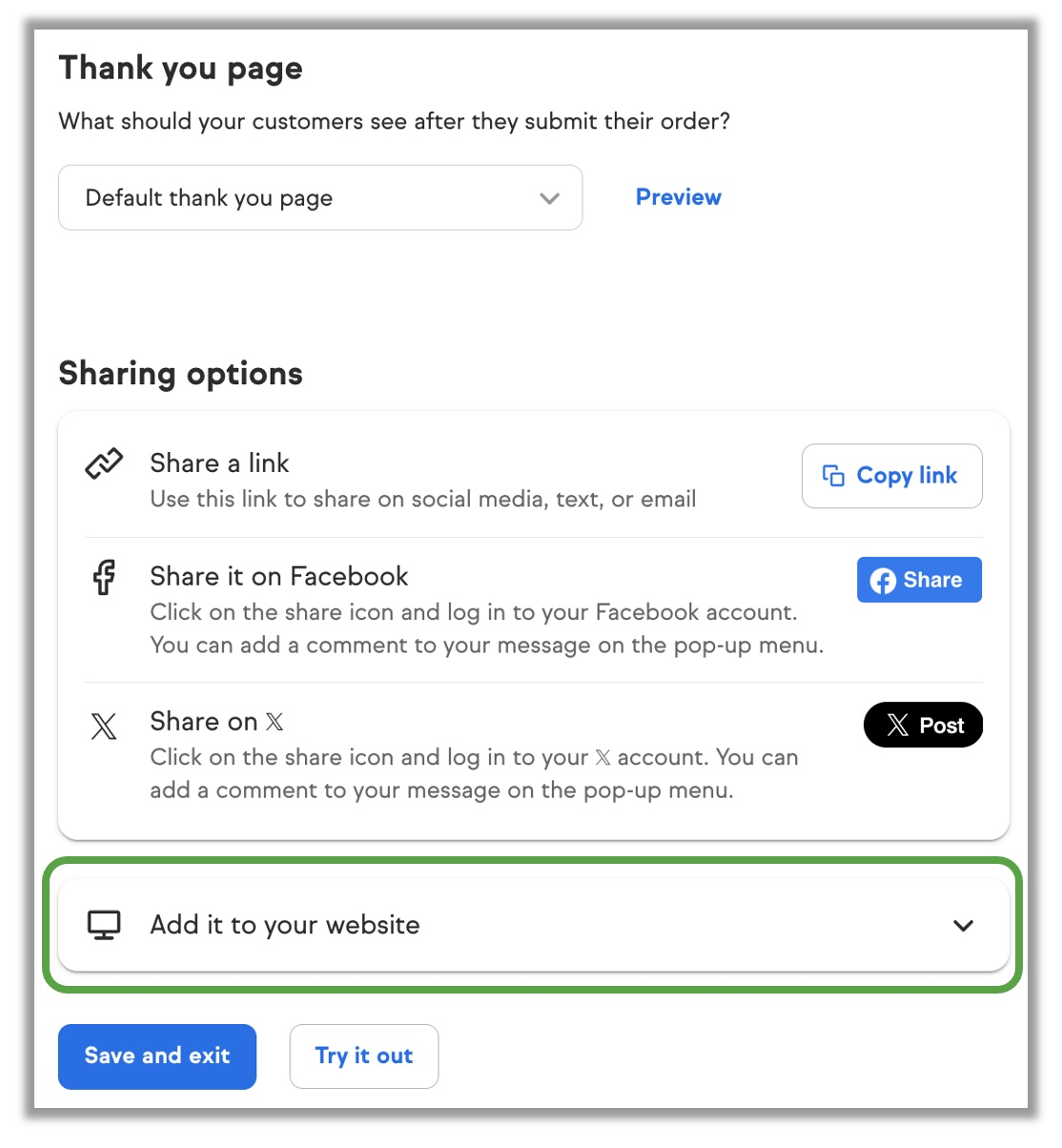Click the chevron arrow in the thank you page selector
This screenshot has width=1062, height=1148.
(549, 198)
